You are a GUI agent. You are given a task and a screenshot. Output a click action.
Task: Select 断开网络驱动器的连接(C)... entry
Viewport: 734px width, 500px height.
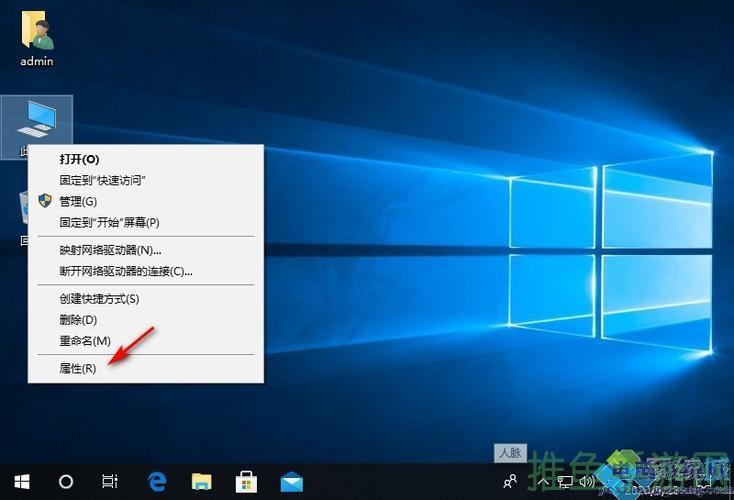[126, 271]
